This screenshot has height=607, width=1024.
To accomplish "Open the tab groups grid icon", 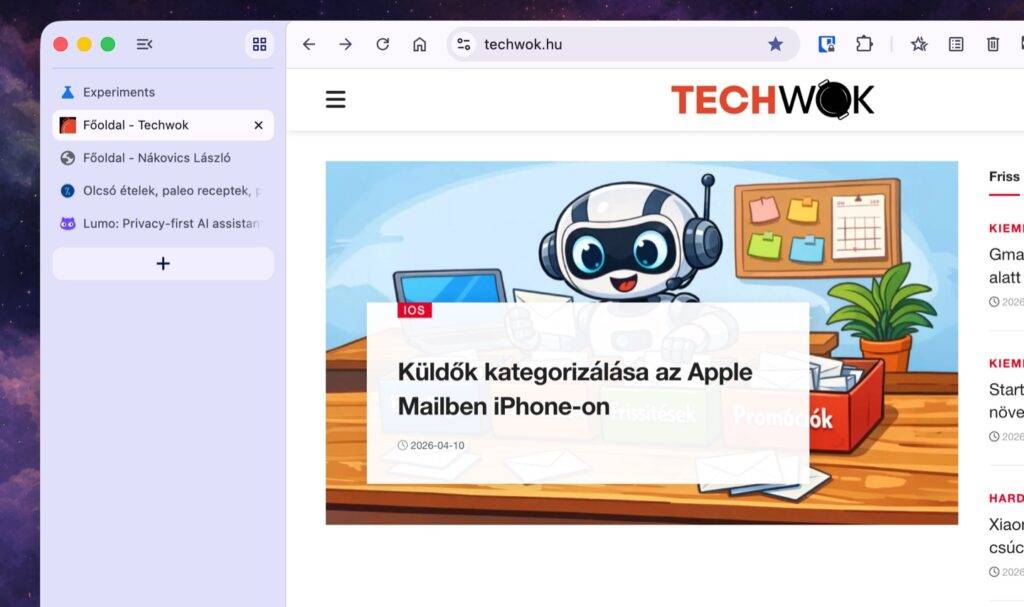I will coord(259,44).
